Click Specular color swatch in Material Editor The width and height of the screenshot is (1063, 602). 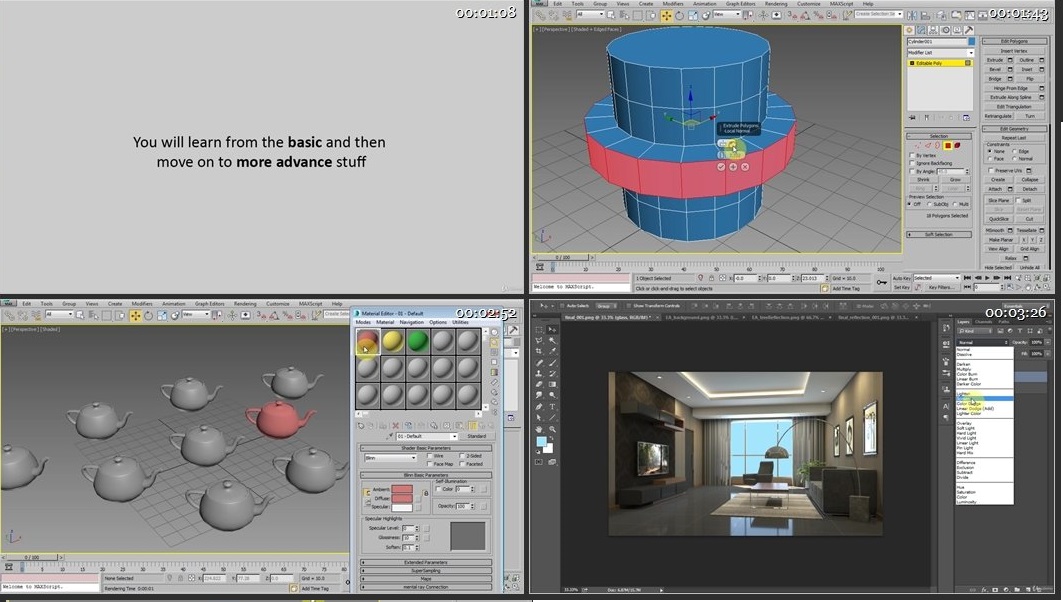(x=402, y=507)
